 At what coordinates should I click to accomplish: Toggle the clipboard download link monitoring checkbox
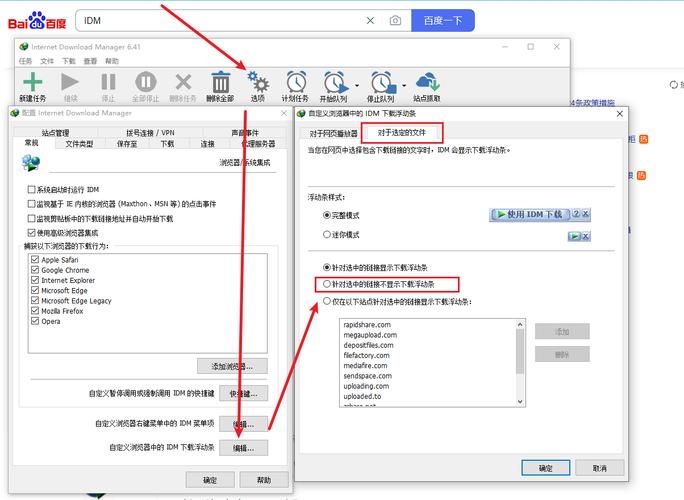(x=31, y=218)
